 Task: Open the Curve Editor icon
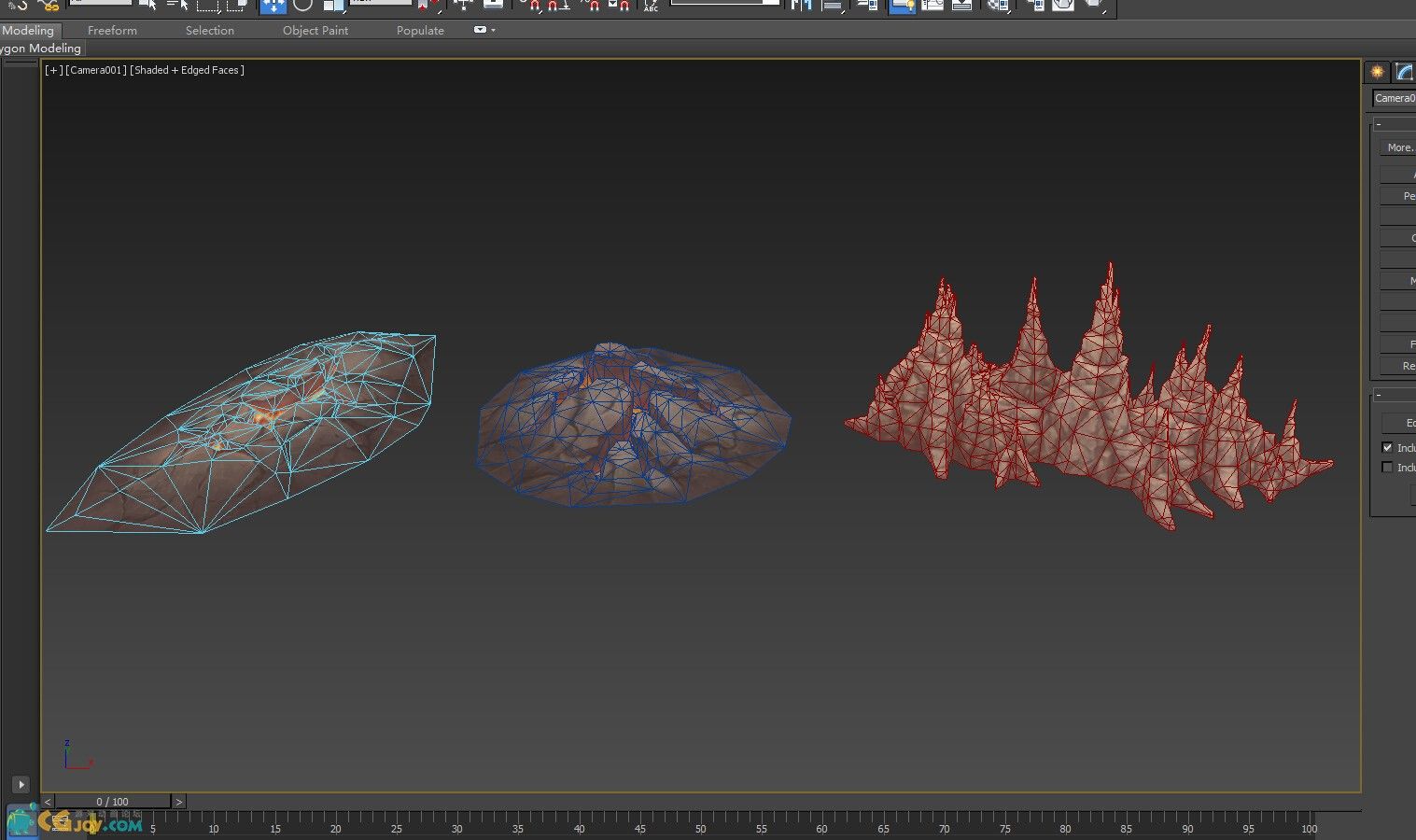tap(932, 5)
